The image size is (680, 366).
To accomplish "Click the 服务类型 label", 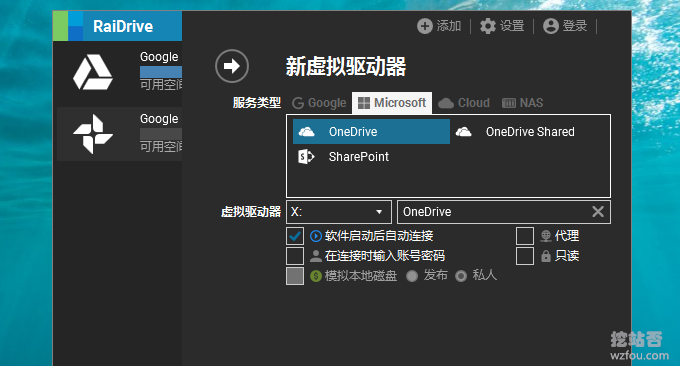I will (257, 103).
